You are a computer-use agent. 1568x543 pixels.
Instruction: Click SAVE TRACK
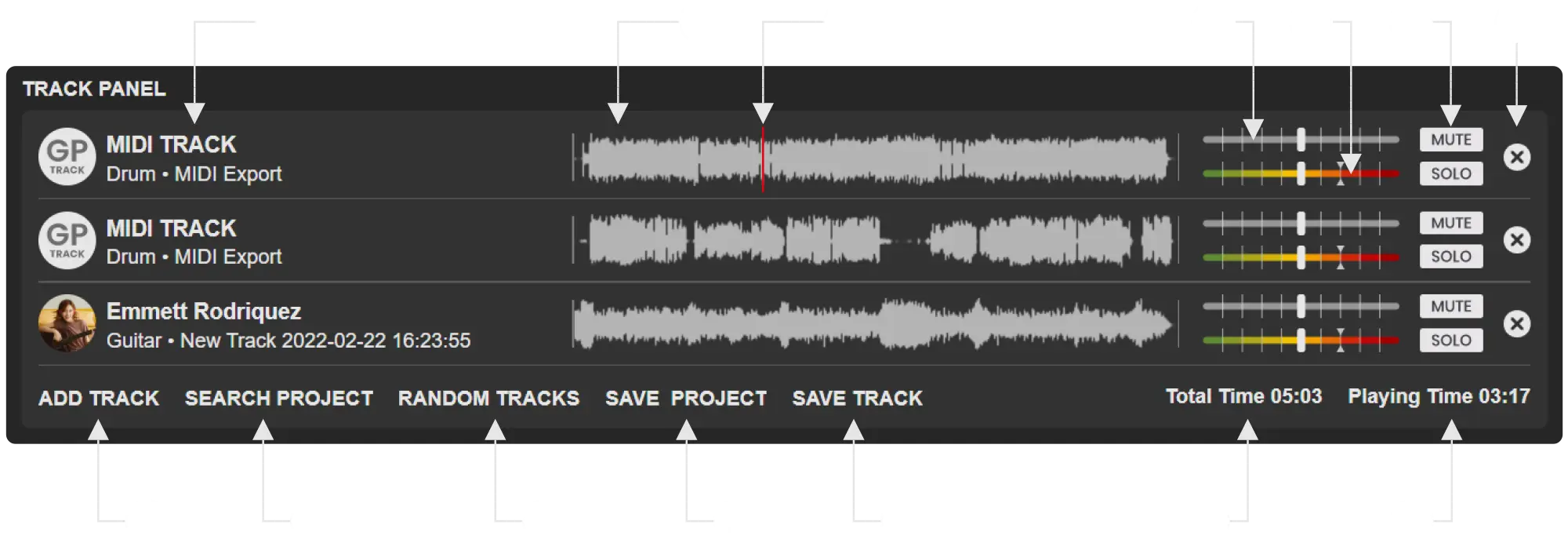pos(858,399)
